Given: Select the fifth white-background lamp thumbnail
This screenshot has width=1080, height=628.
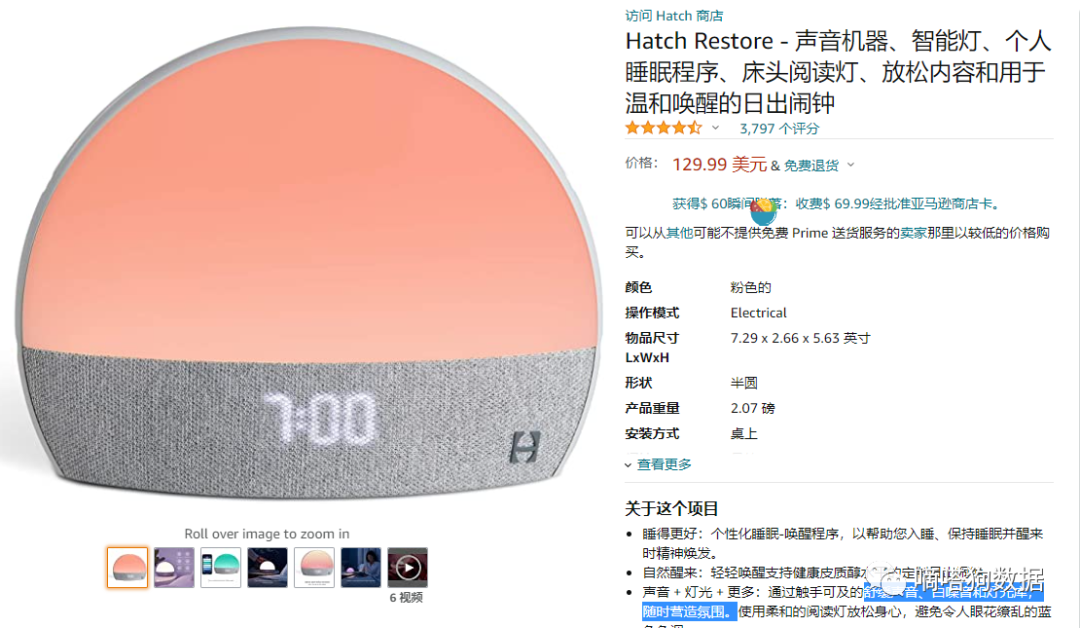Looking at the screenshot, I should [314, 567].
